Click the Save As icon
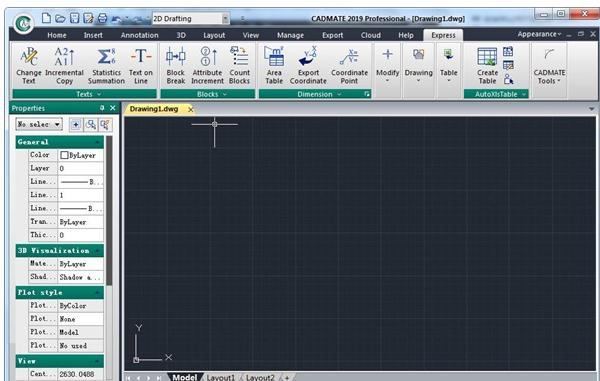Image resolution: width=600 pixels, height=381 pixels. tap(88, 18)
